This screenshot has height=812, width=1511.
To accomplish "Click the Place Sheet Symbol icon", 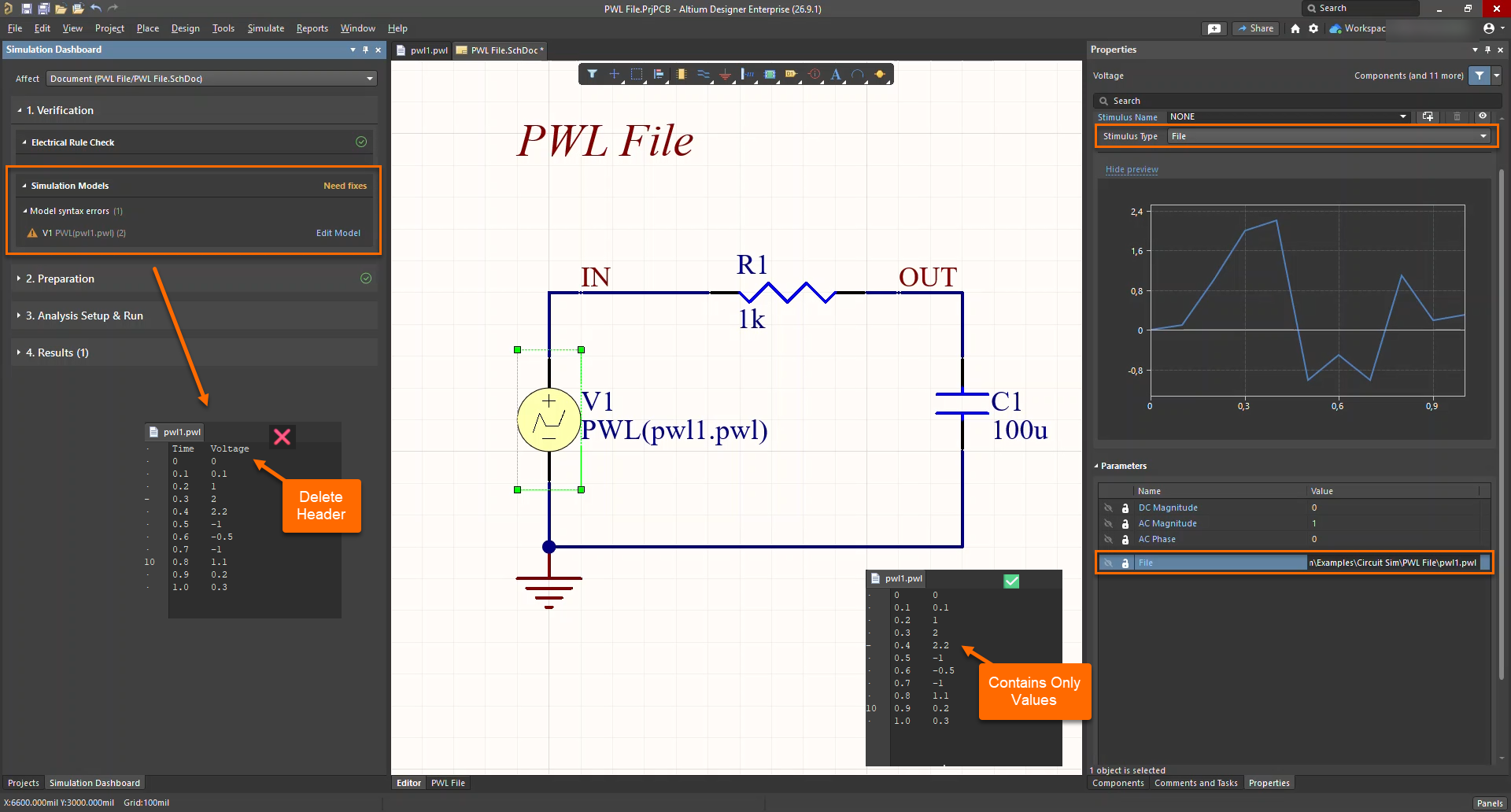I will pyautogui.click(x=770, y=74).
